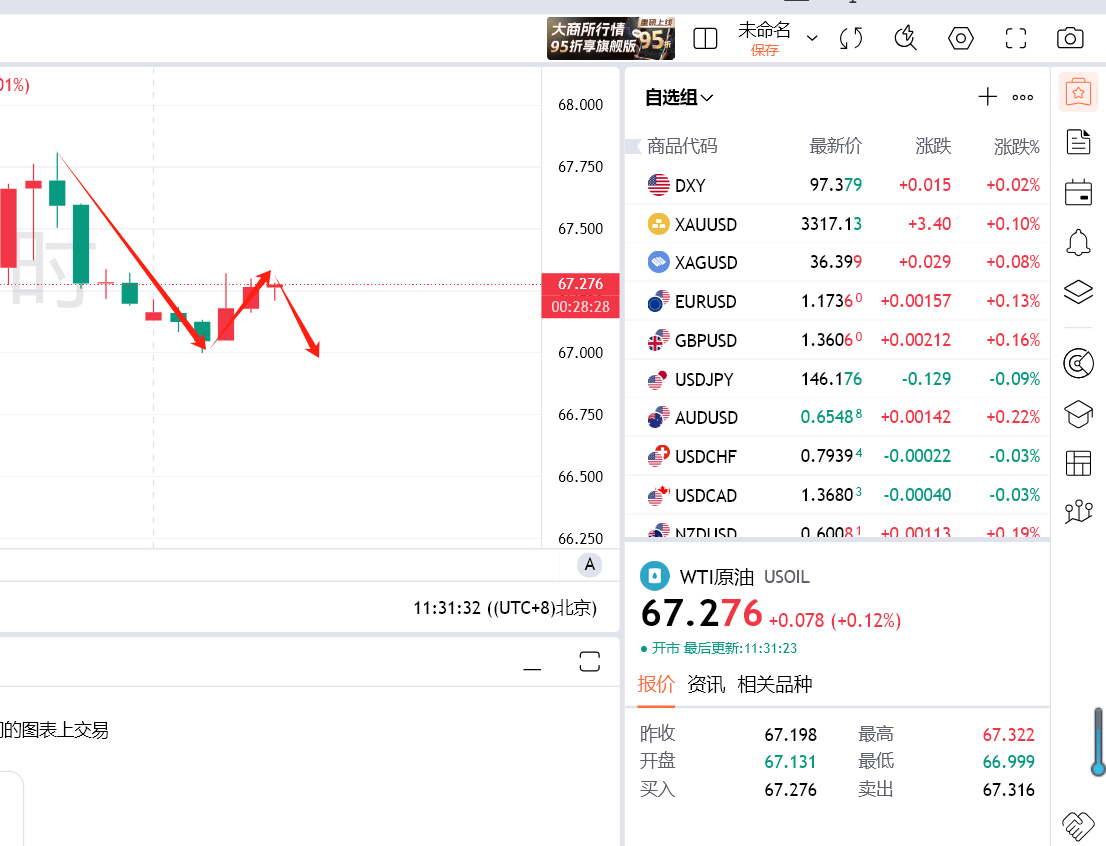This screenshot has width=1106, height=846.
Task: Click the replay/refresh arrows icon
Action: click(851, 38)
